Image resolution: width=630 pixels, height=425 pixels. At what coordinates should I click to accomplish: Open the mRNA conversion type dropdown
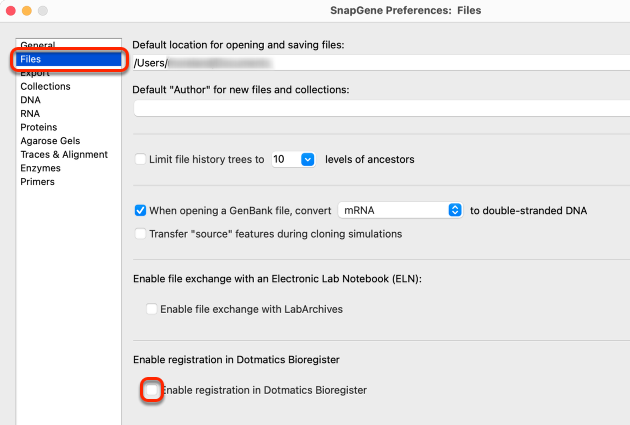coord(400,210)
